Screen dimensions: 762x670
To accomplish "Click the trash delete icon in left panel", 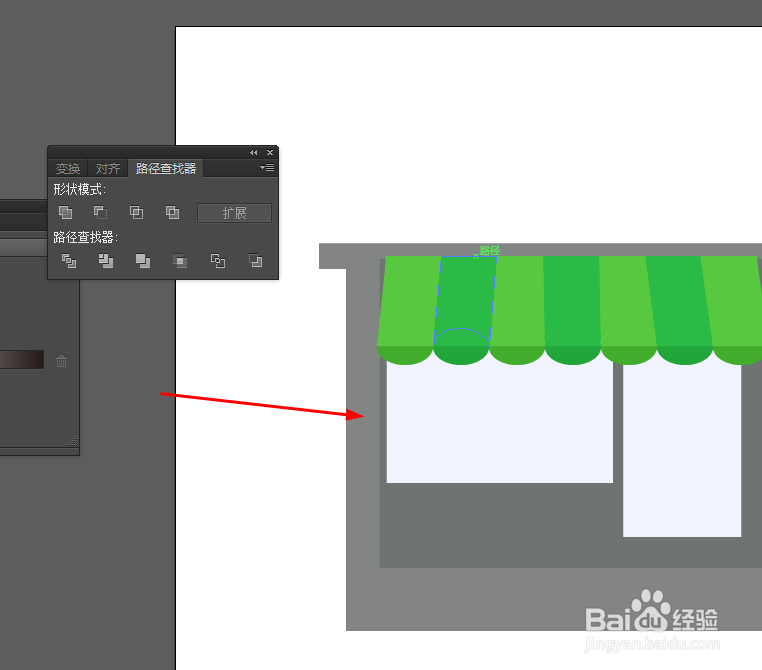I will click(61, 361).
